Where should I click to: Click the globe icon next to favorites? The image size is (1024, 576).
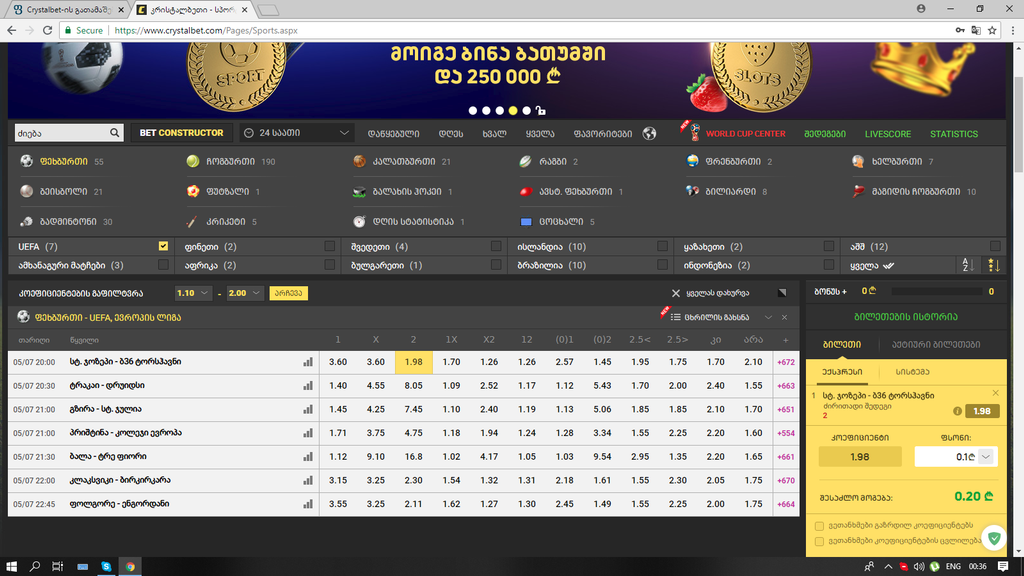click(649, 133)
